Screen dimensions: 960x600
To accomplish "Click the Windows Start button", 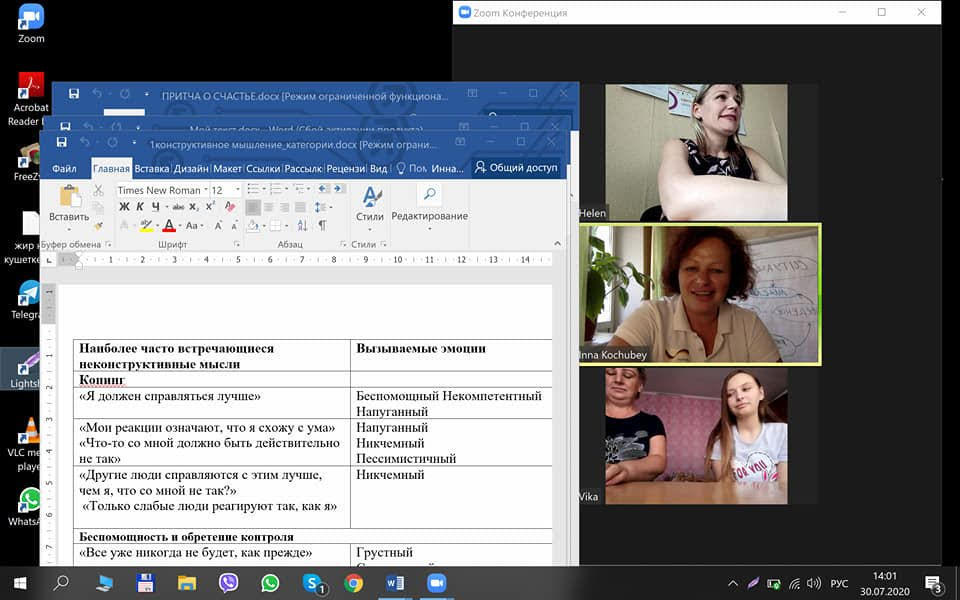I will (20, 583).
